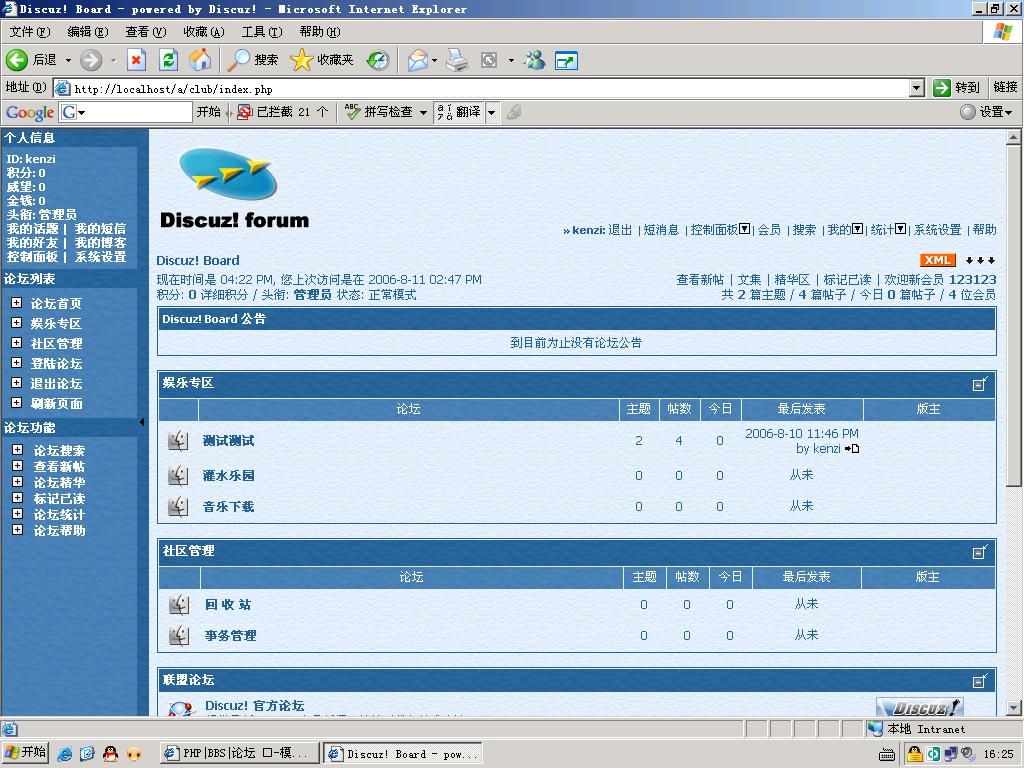Viewport: 1024px width, 768px height.
Task: Launch Internet Explorer from quick launch
Action: (x=65, y=754)
